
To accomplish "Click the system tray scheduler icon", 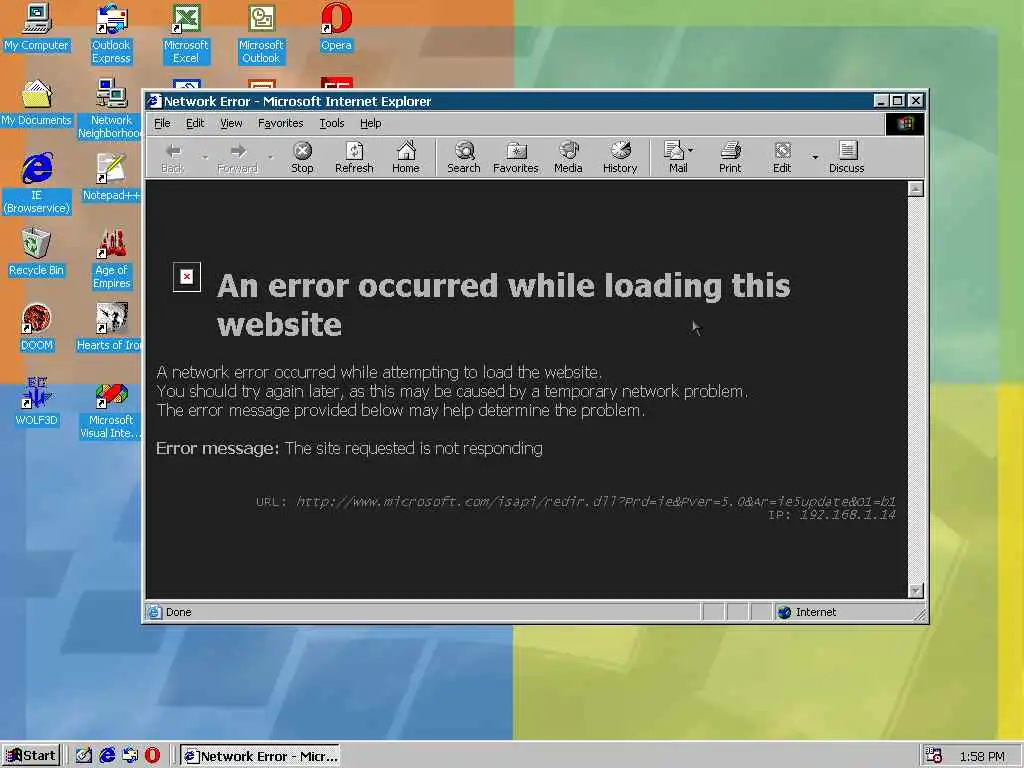I will 933,756.
